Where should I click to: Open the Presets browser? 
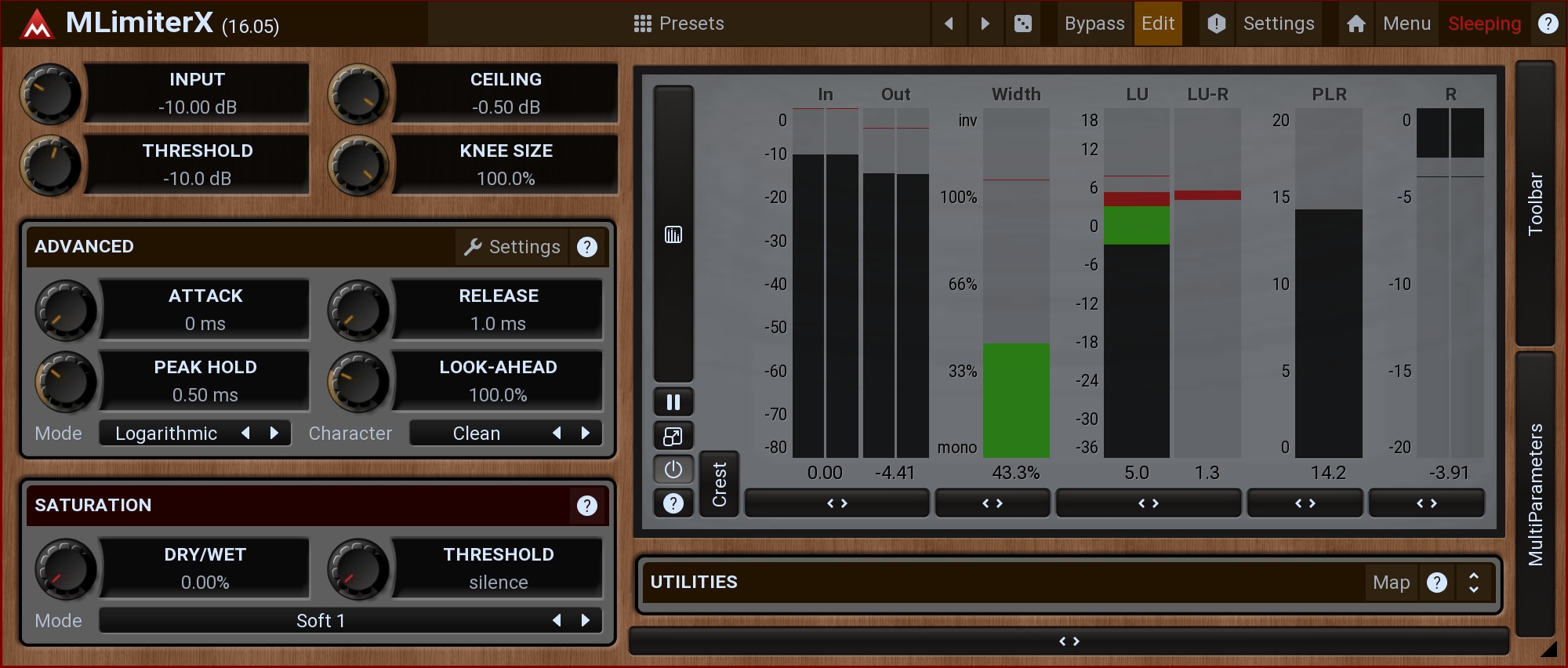679,24
